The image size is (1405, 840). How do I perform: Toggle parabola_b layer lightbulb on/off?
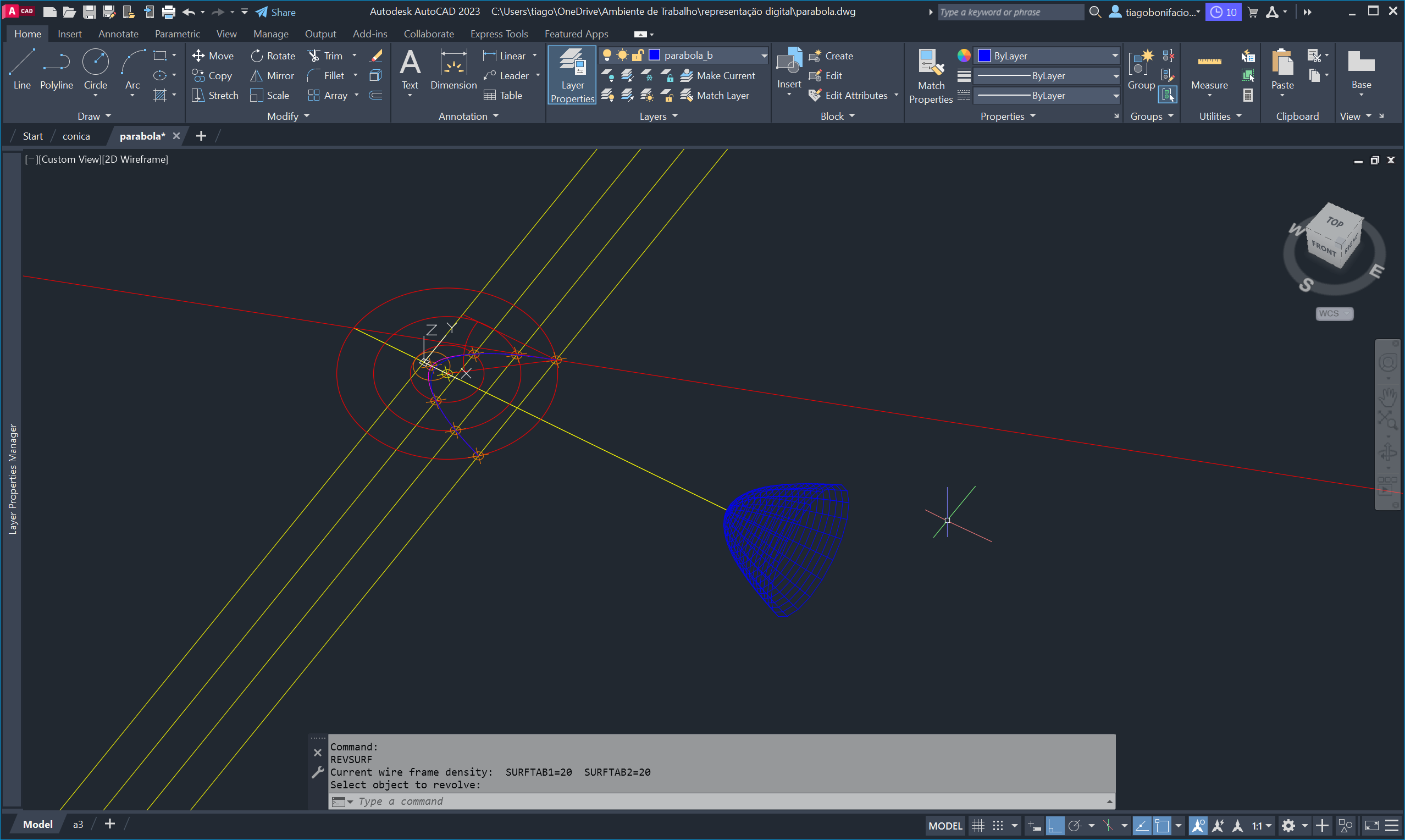tap(607, 56)
